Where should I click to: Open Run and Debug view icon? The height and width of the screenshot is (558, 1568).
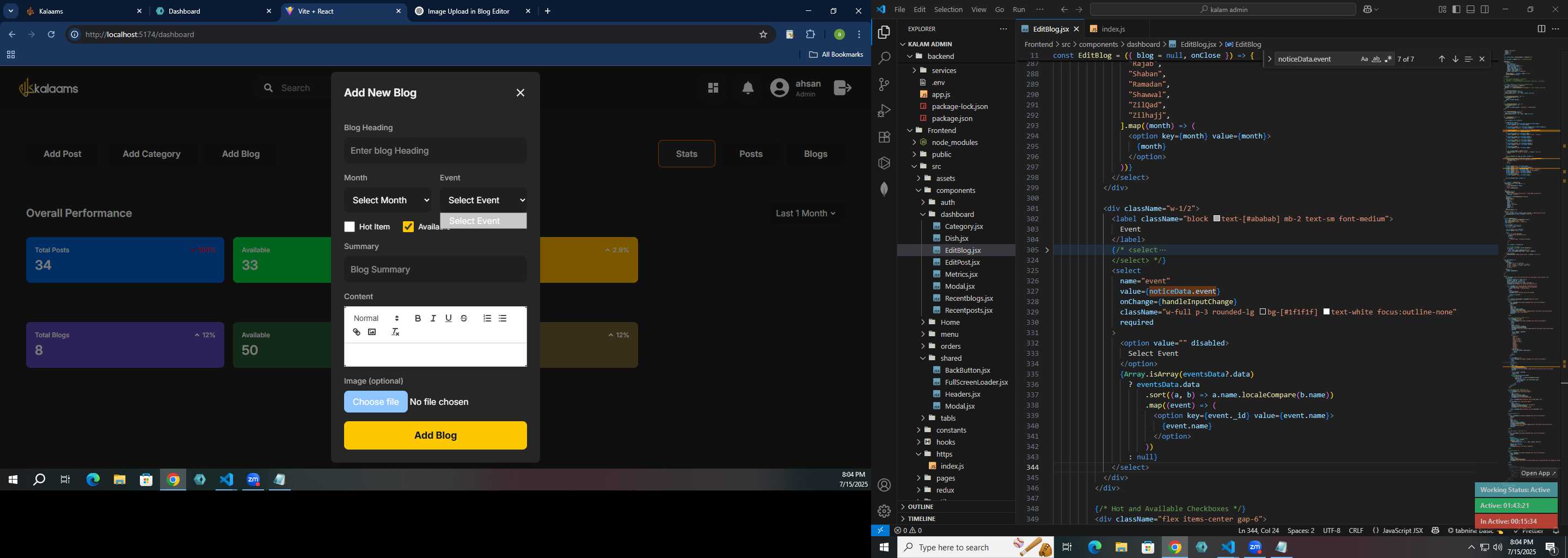[x=884, y=111]
